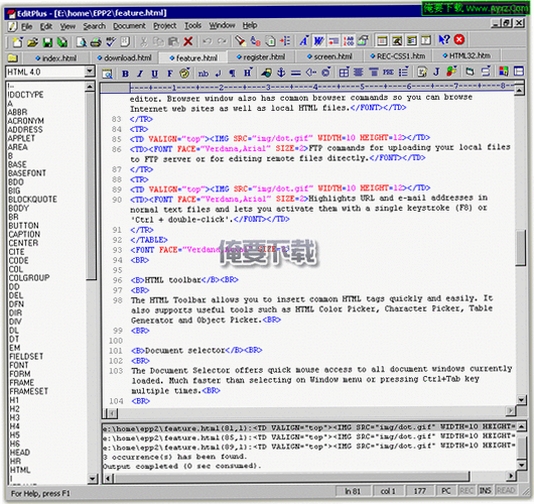The height and width of the screenshot is (504, 534).
Task: Click the editor vertical scrollbar thumb
Action: (x=520, y=248)
